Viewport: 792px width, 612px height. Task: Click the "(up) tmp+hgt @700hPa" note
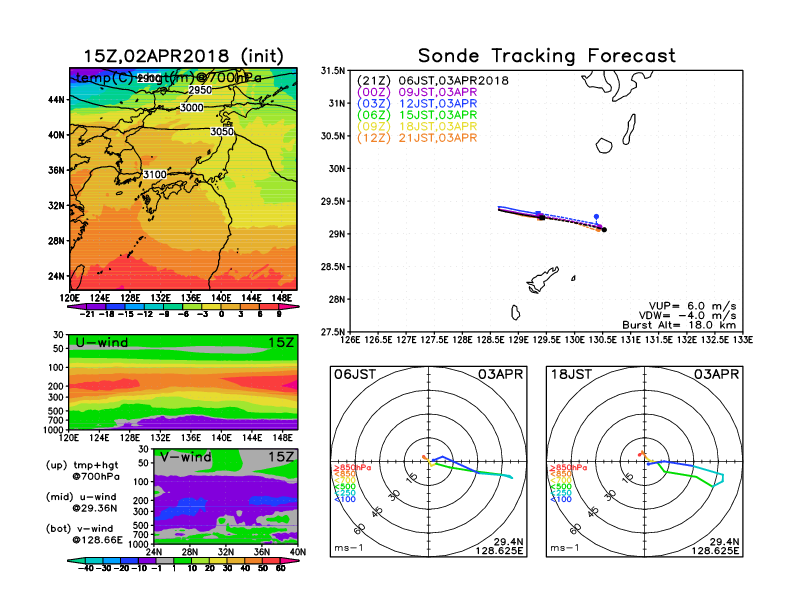click(83, 471)
